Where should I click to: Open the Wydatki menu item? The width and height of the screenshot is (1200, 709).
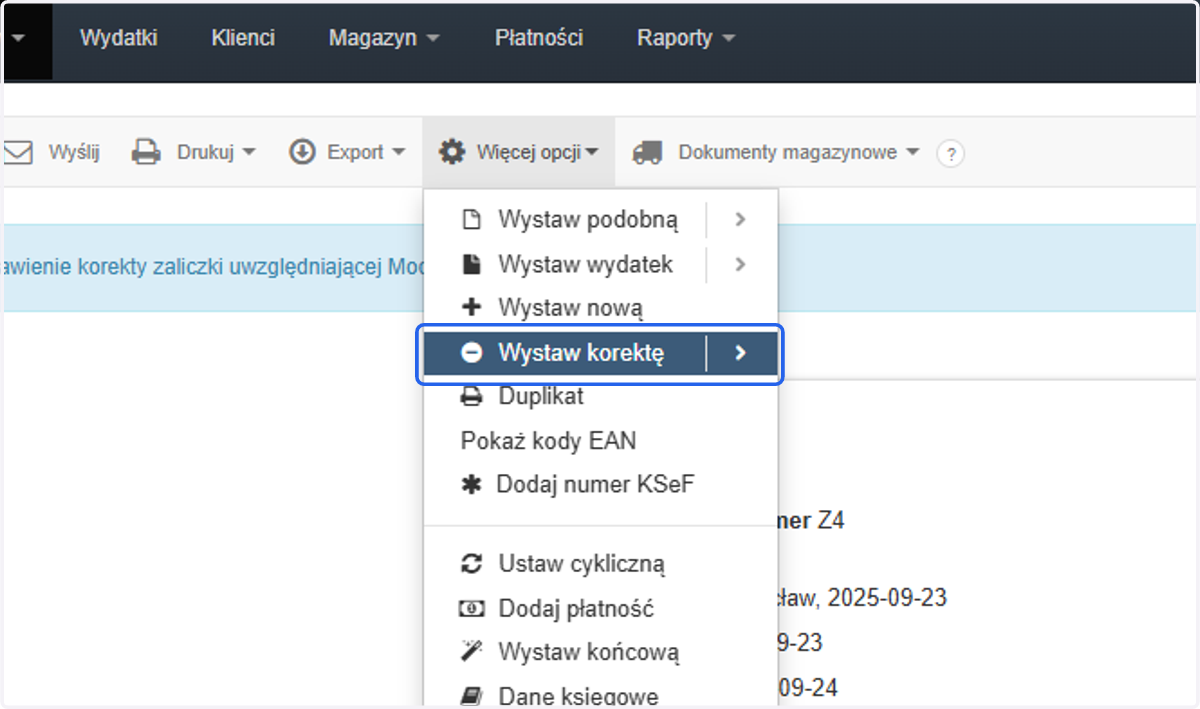click(x=119, y=38)
